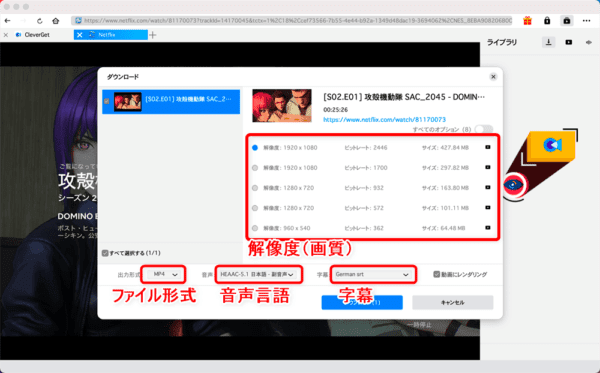Select the S02.E01 episode item in list

point(171,102)
